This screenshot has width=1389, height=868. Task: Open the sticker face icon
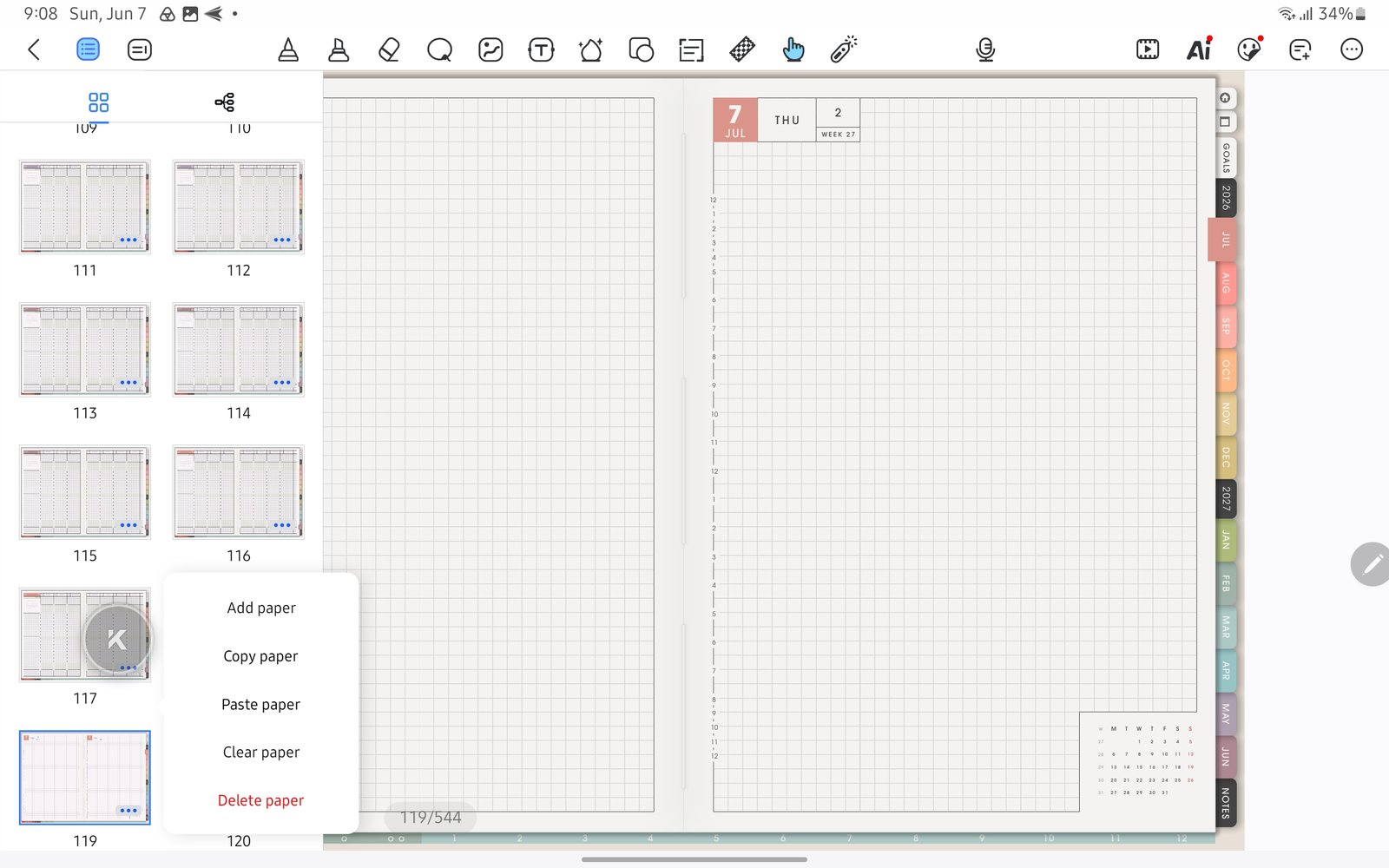click(x=1249, y=49)
